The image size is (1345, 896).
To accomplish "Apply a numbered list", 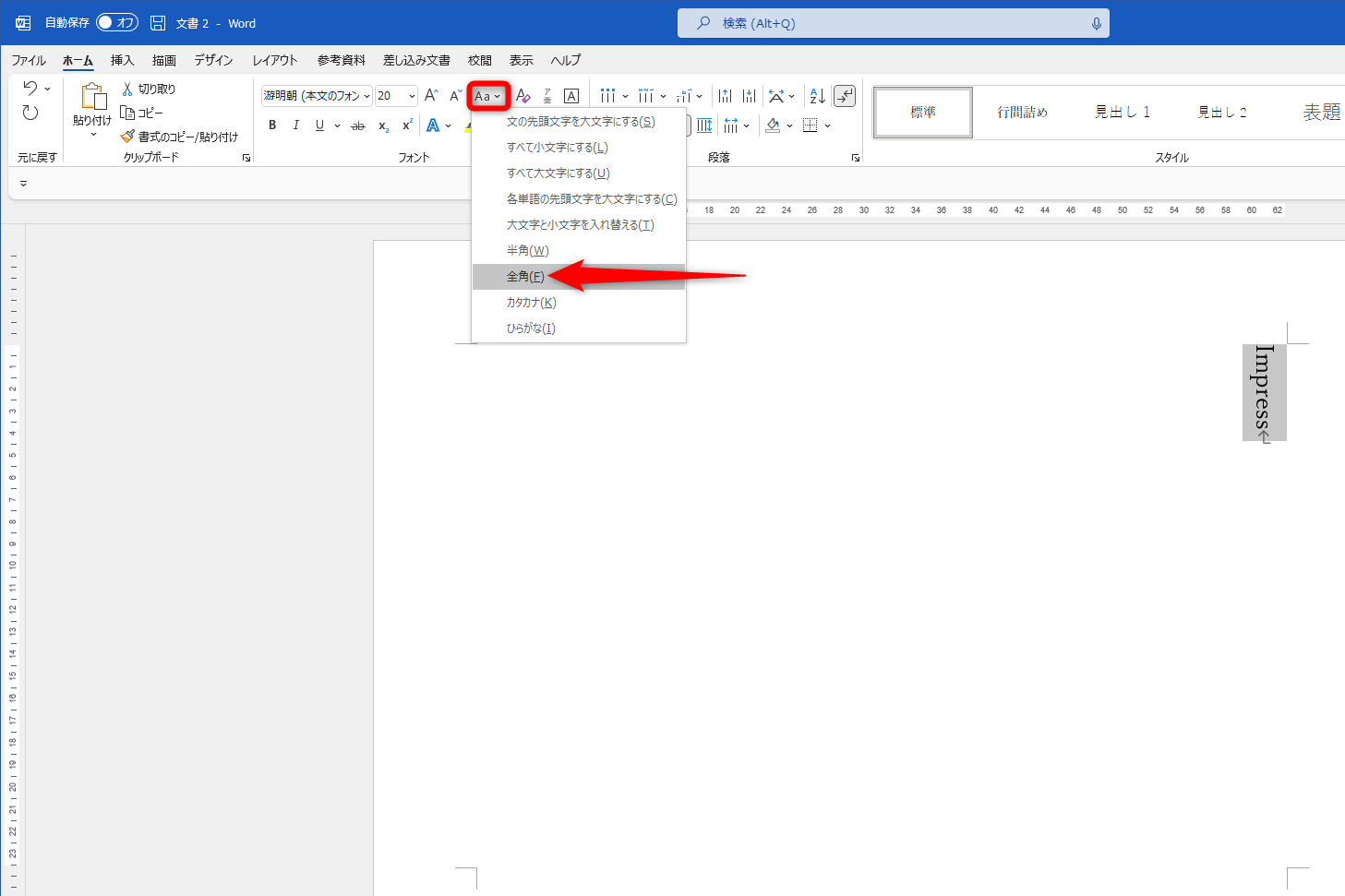I will coord(645,96).
